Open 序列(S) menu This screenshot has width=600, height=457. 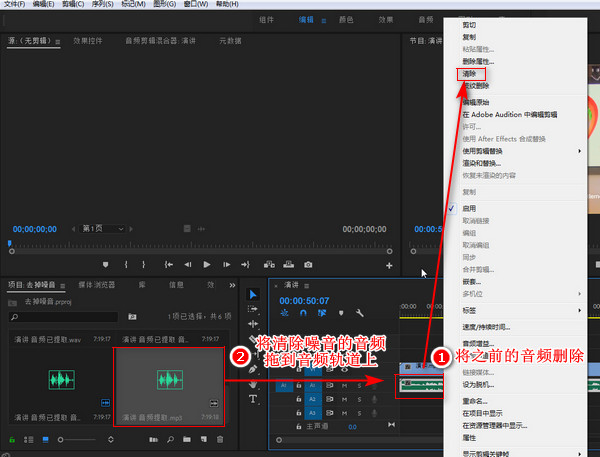(103, 4)
